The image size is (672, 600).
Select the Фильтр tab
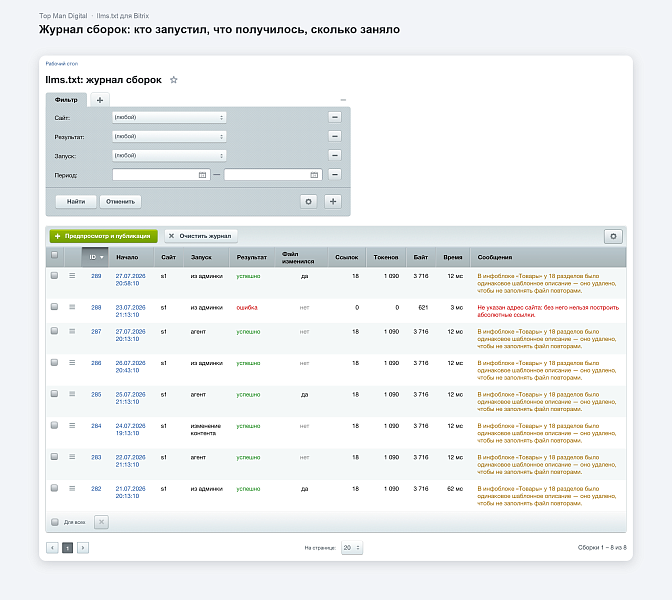coord(66,100)
